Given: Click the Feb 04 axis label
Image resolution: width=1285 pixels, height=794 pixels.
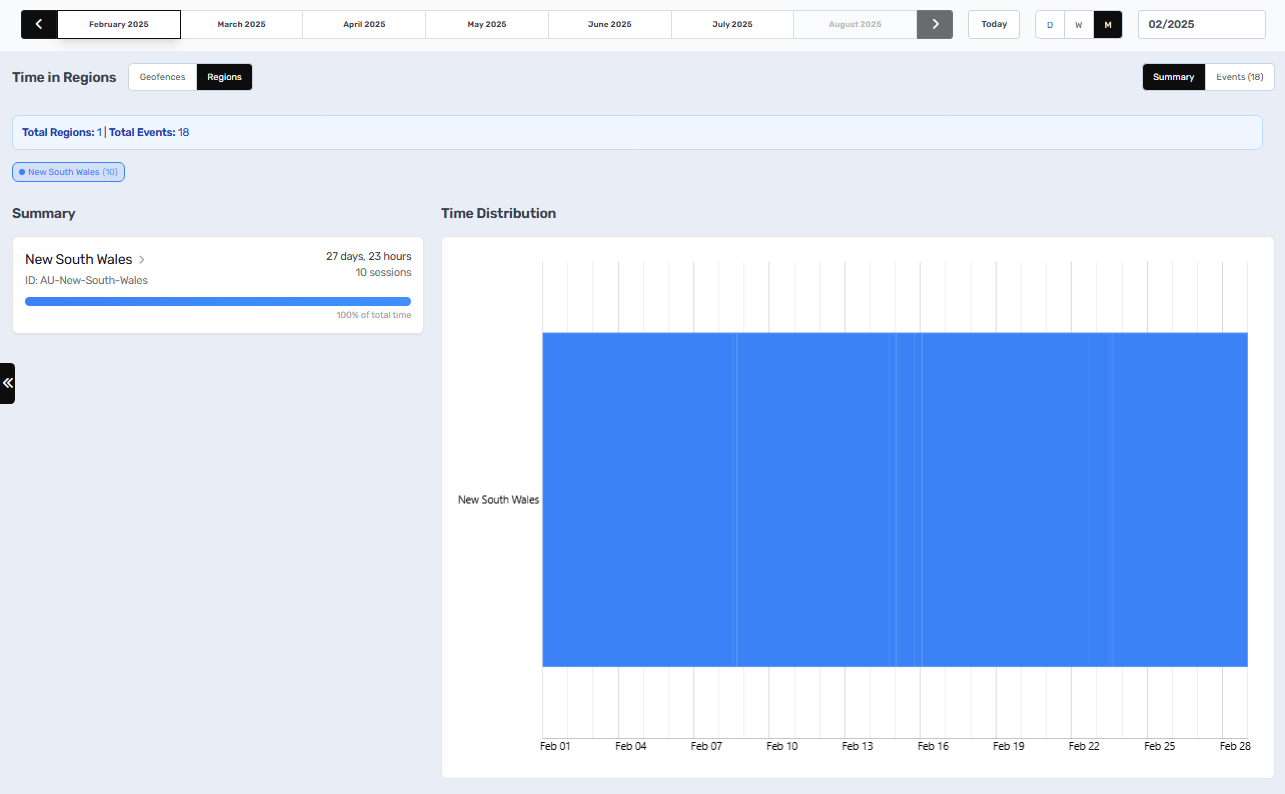Looking at the screenshot, I should [x=631, y=746].
